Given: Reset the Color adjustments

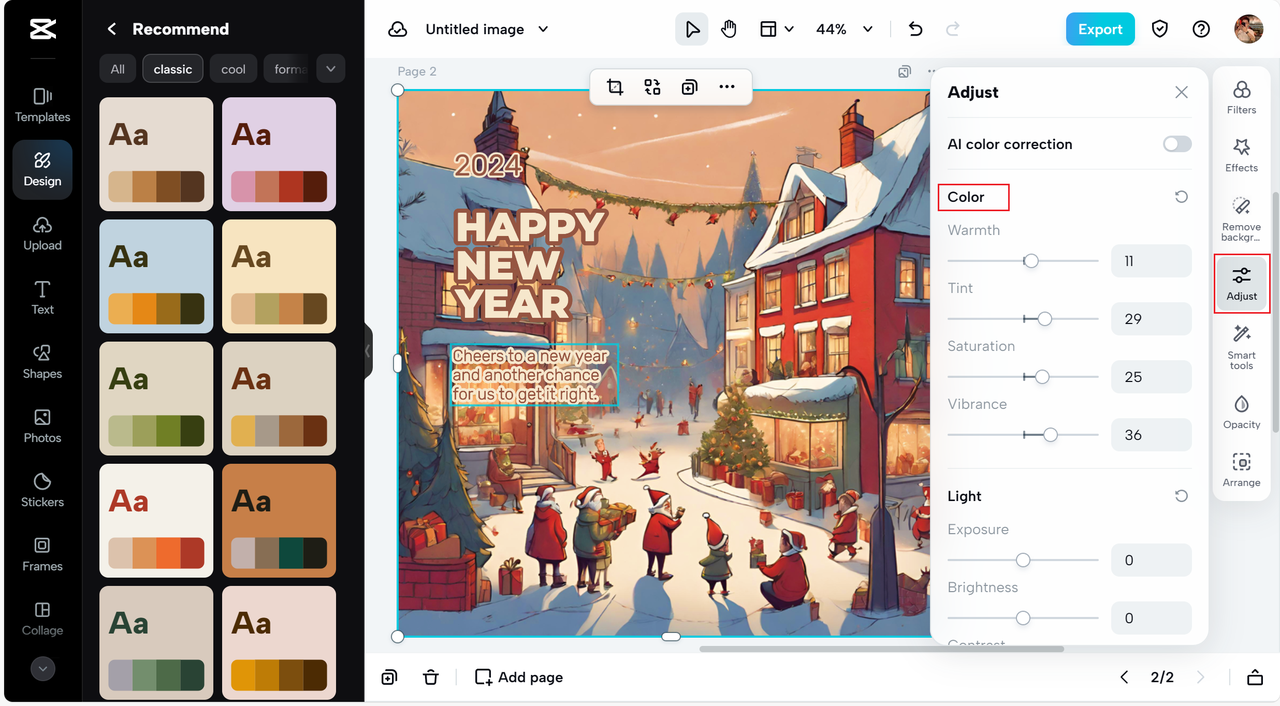Looking at the screenshot, I should click(1181, 197).
